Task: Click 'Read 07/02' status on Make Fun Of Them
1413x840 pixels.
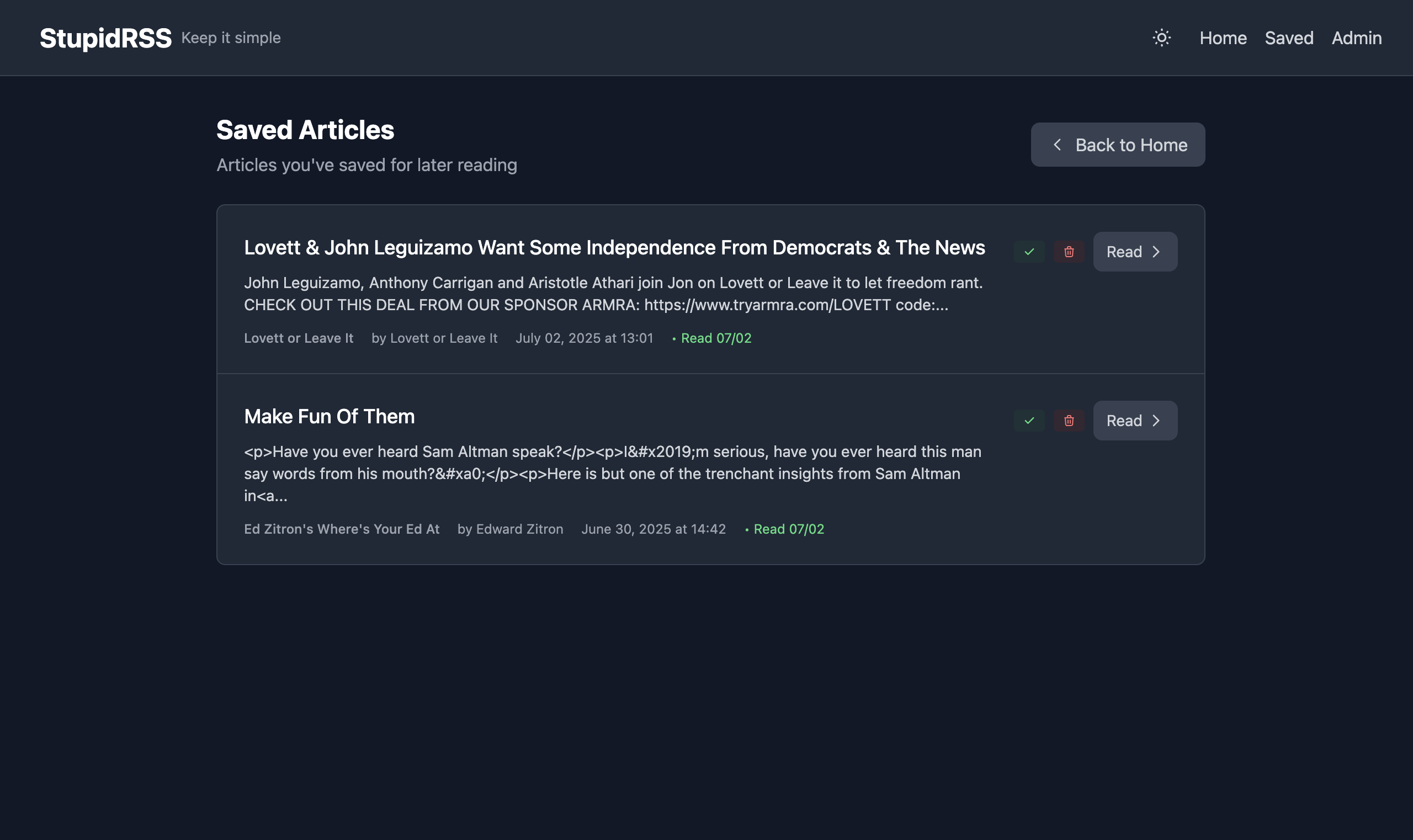Action: (x=784, y=529)
